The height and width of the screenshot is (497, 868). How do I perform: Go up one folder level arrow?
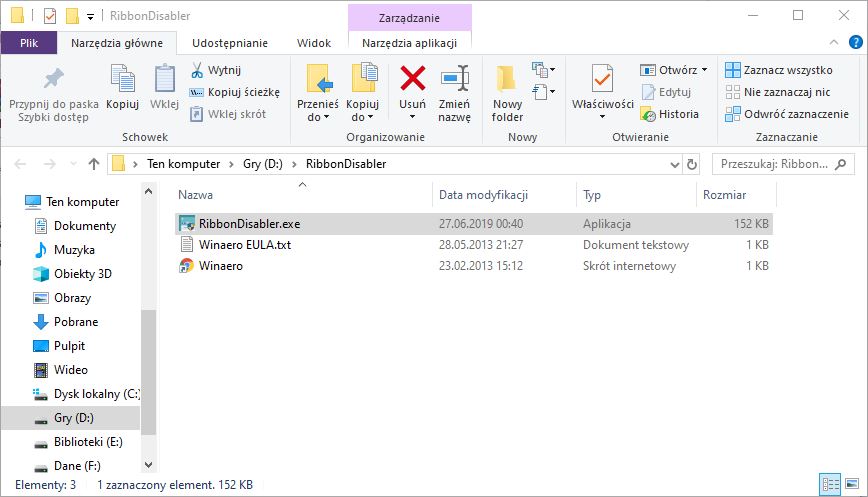pyautogui.click(x=94, y=164)
